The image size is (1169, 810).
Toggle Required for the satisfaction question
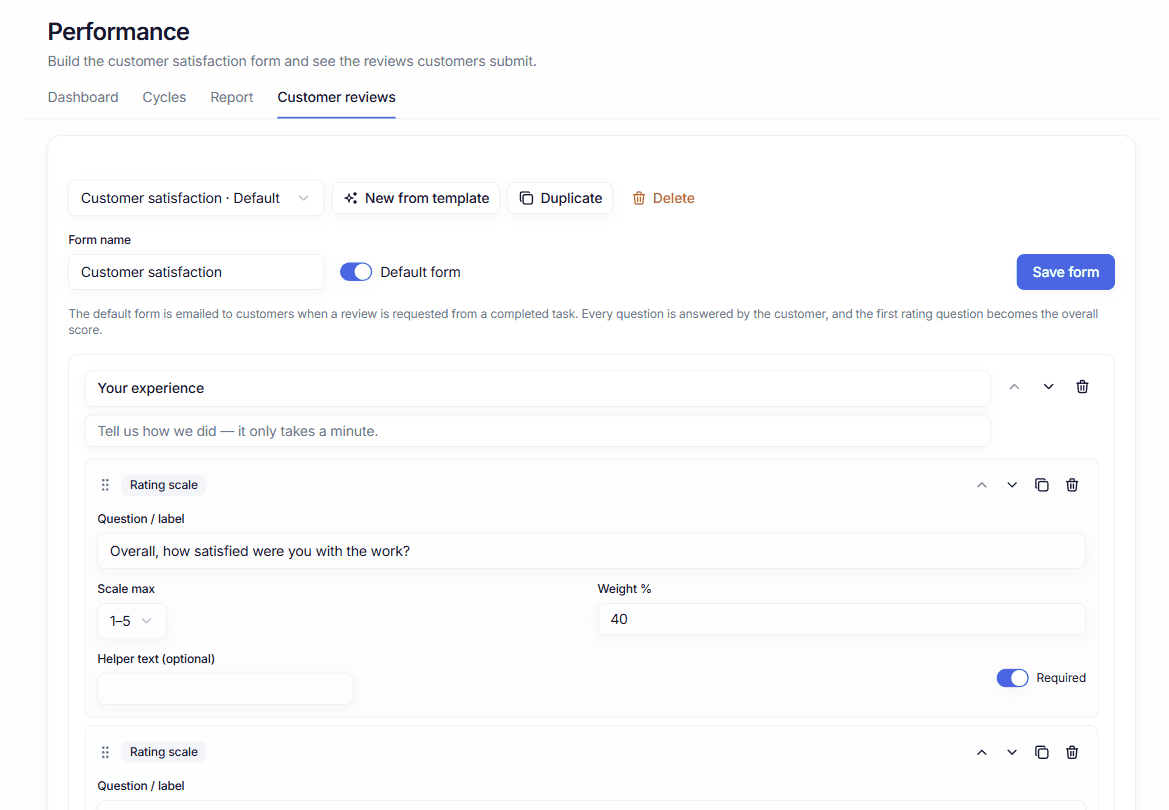coord(1012,677)
